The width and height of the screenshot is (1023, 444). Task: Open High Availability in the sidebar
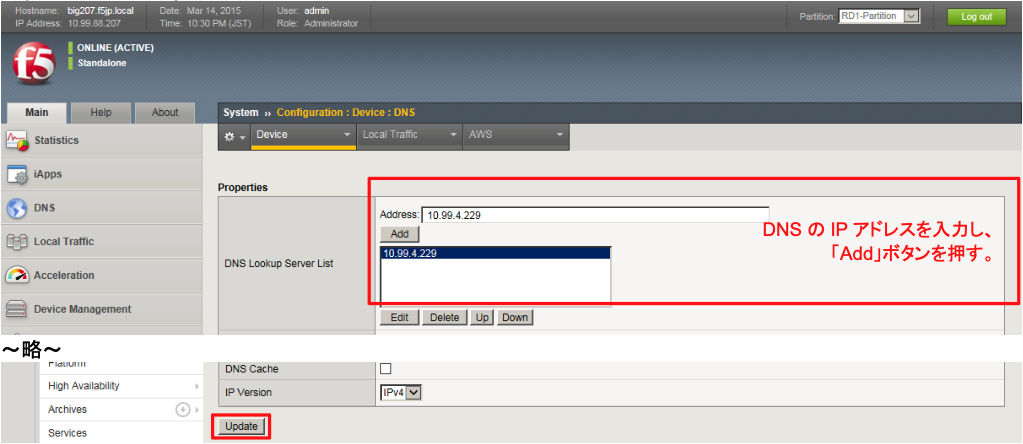click(x=84, y=386)
